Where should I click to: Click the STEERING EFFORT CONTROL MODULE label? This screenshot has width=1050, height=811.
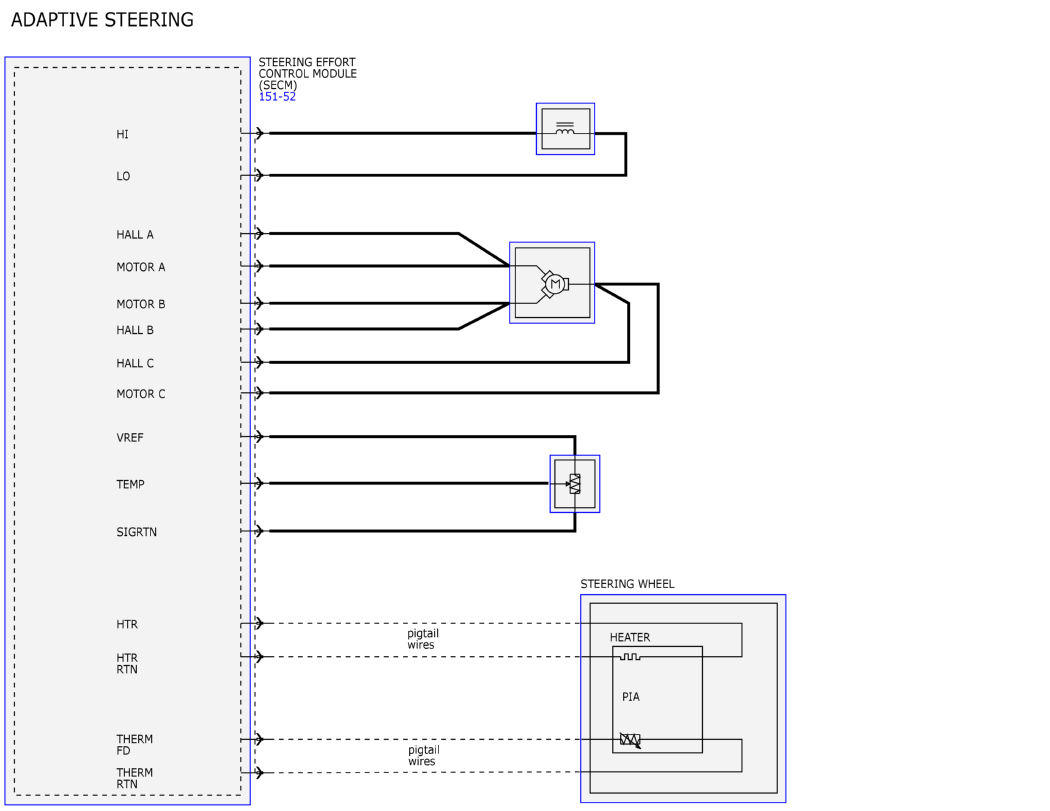coord(307,73)
